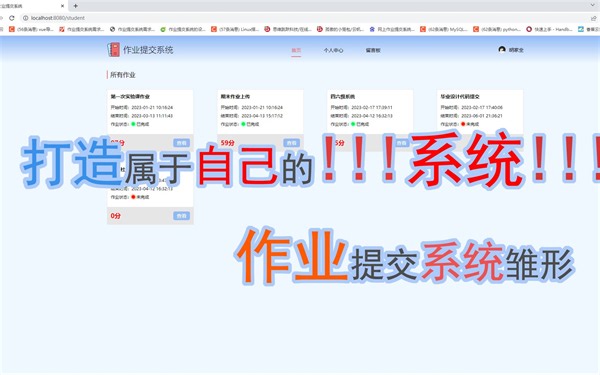Close the 作业提交系统 browser tab
This screenshot has width=600, height=375.
pos(62,6)
